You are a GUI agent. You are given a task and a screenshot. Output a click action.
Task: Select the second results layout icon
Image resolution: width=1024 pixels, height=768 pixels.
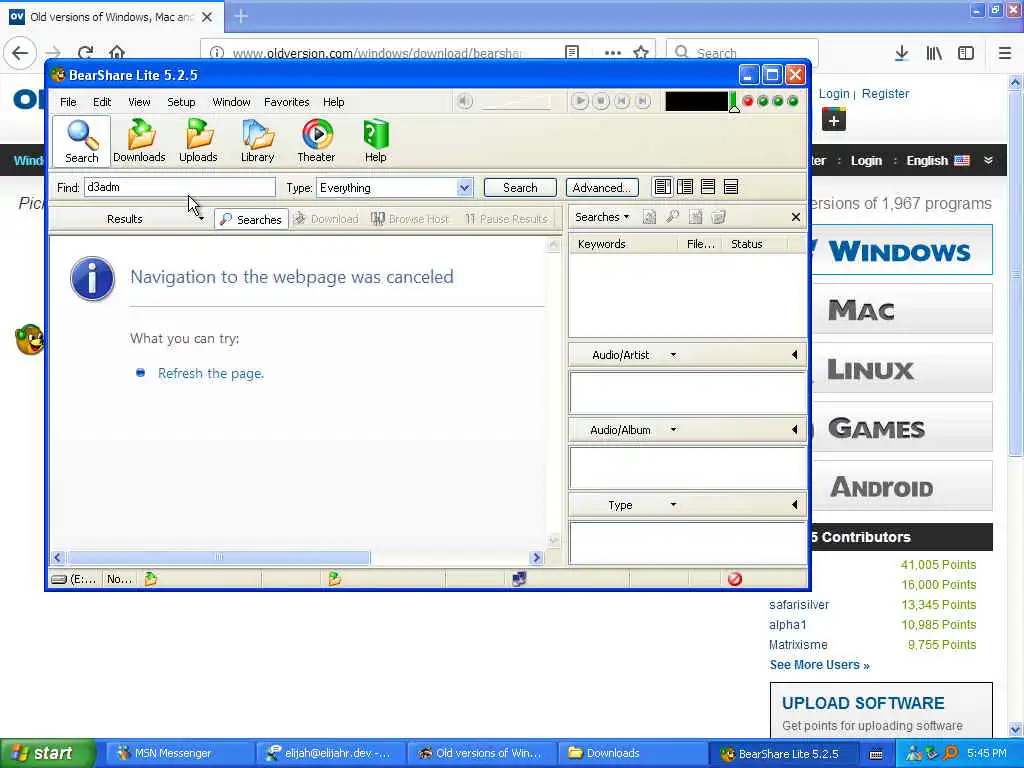click(x=685, y=187)
